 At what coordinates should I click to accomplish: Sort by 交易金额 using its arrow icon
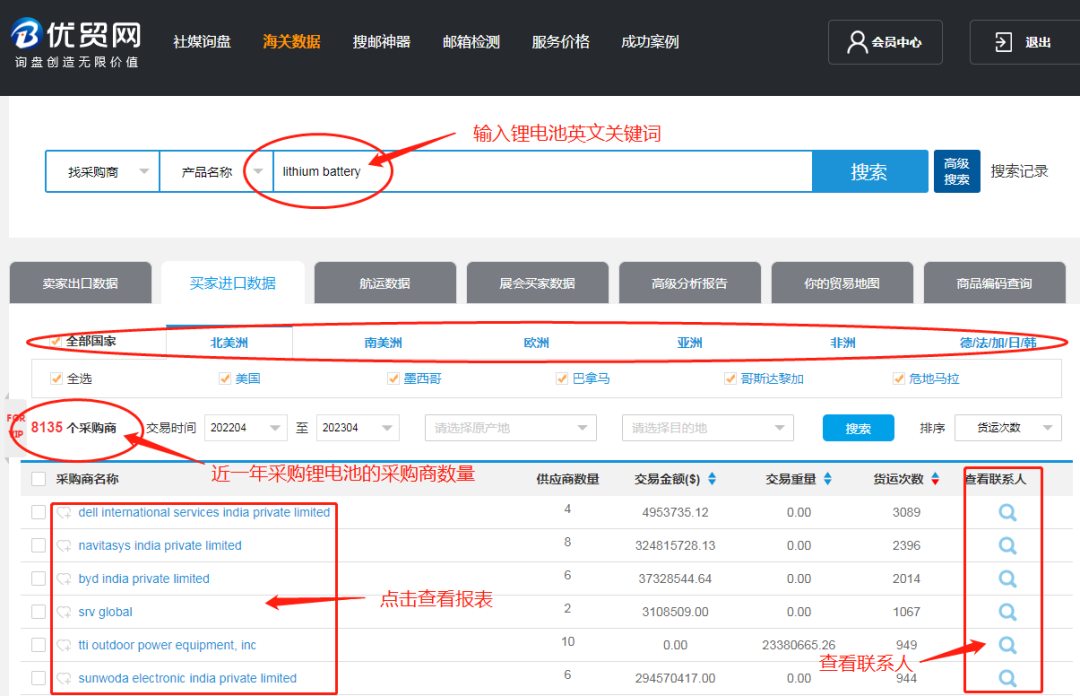click(x=712, y=479)
